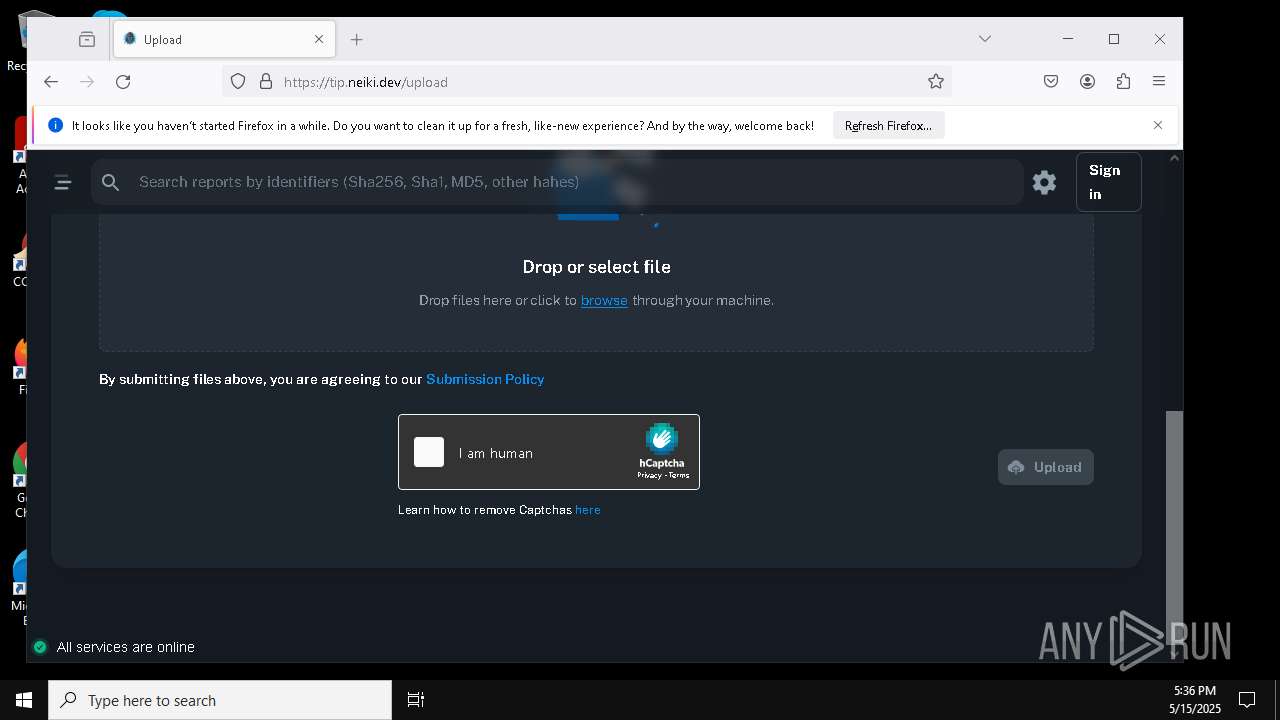Open the hCaptcha Privacy link

[x=649, y=475]
